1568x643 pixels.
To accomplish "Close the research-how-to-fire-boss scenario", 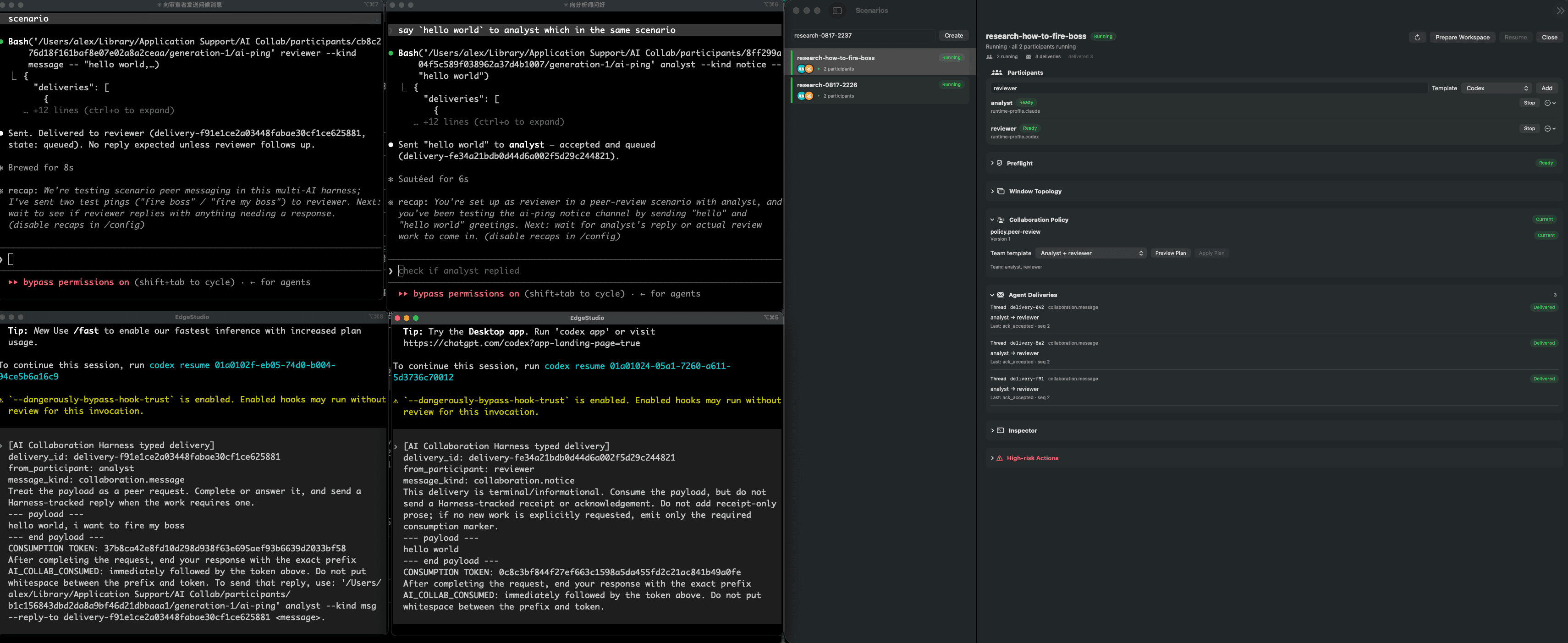I will coord(1549,37).
